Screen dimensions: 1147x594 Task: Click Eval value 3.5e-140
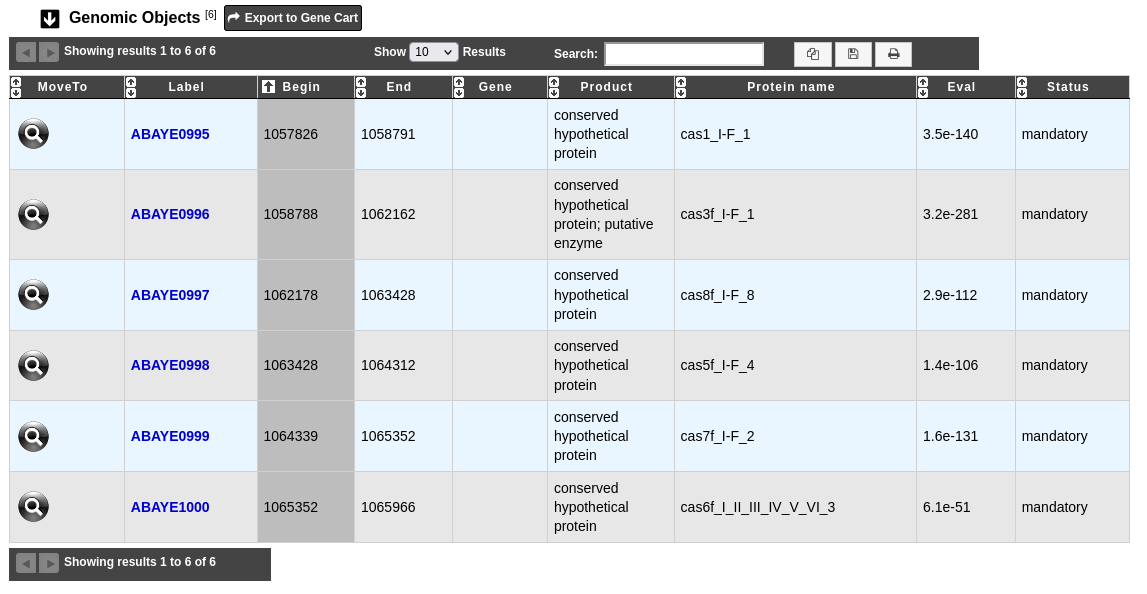[950, 135]
